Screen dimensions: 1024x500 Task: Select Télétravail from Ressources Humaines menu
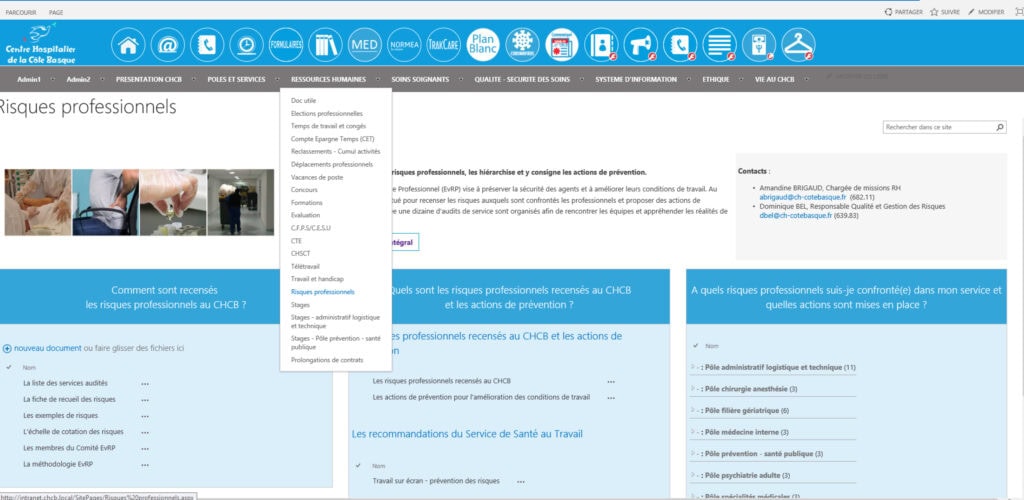[x=306, y=266]
